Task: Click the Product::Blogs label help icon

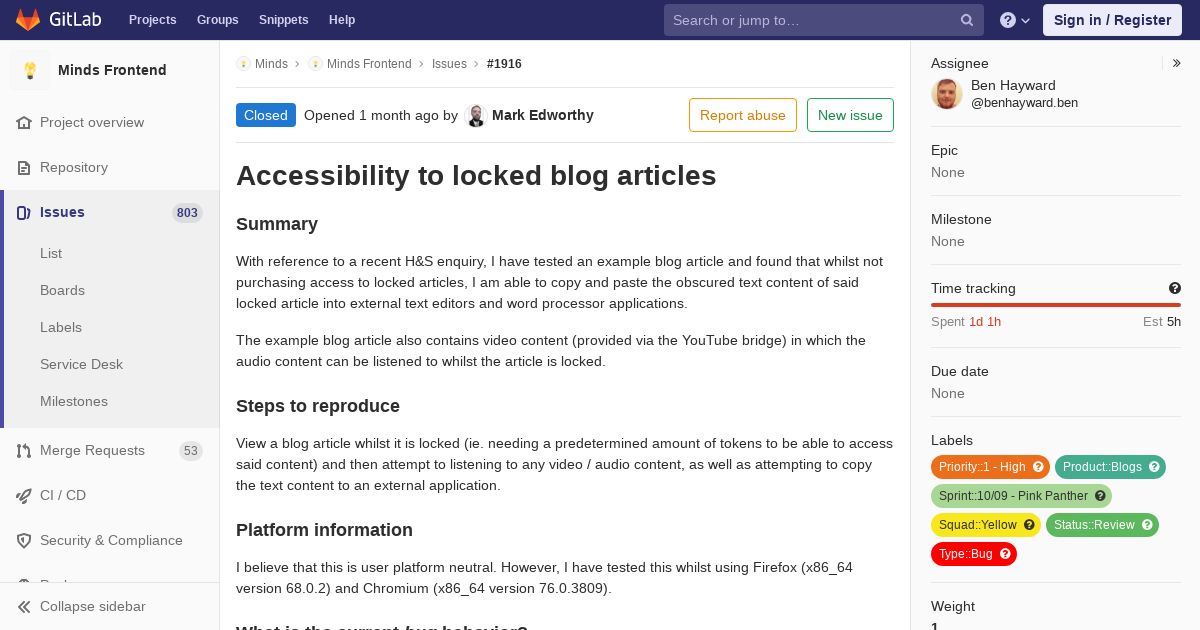Action: pos(1154,467)
